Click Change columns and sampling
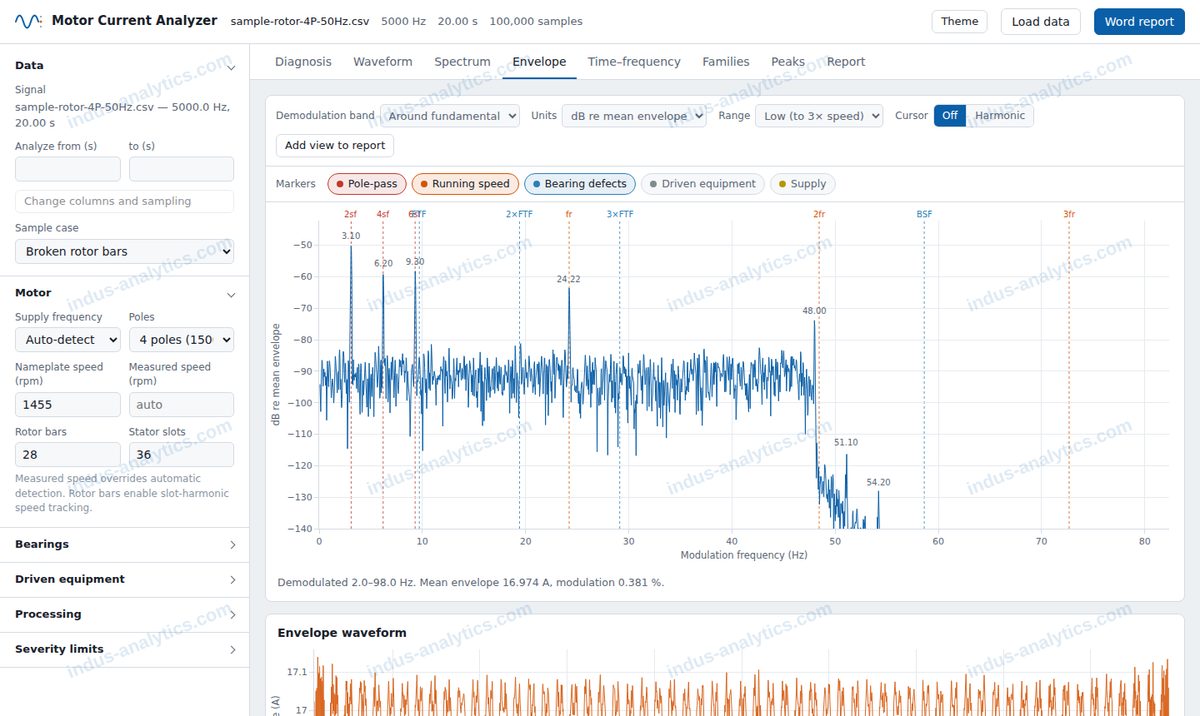The width and height of the screenshot is (1200, 716). 125,201
